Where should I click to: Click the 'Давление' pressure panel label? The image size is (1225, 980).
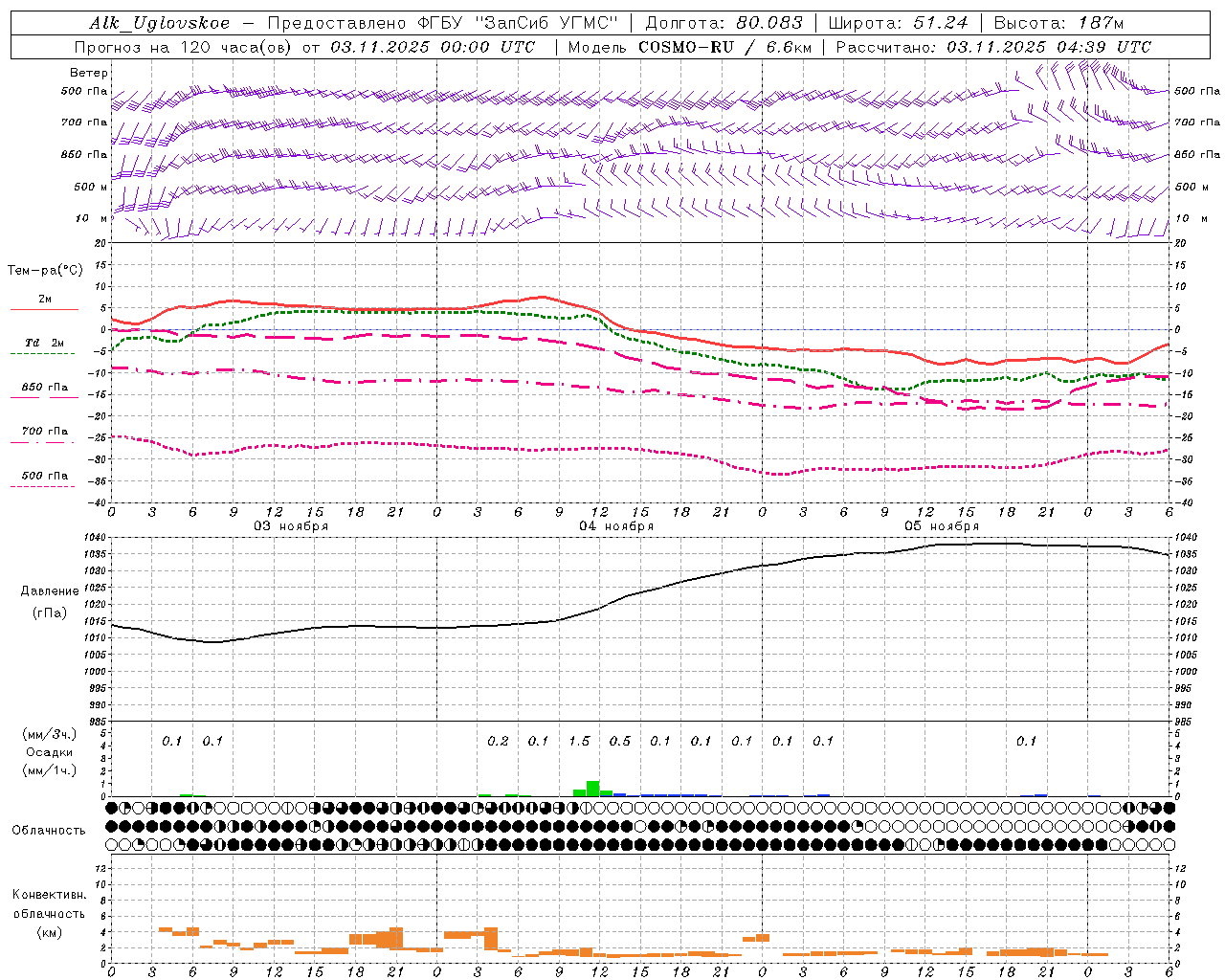(50, 591)
